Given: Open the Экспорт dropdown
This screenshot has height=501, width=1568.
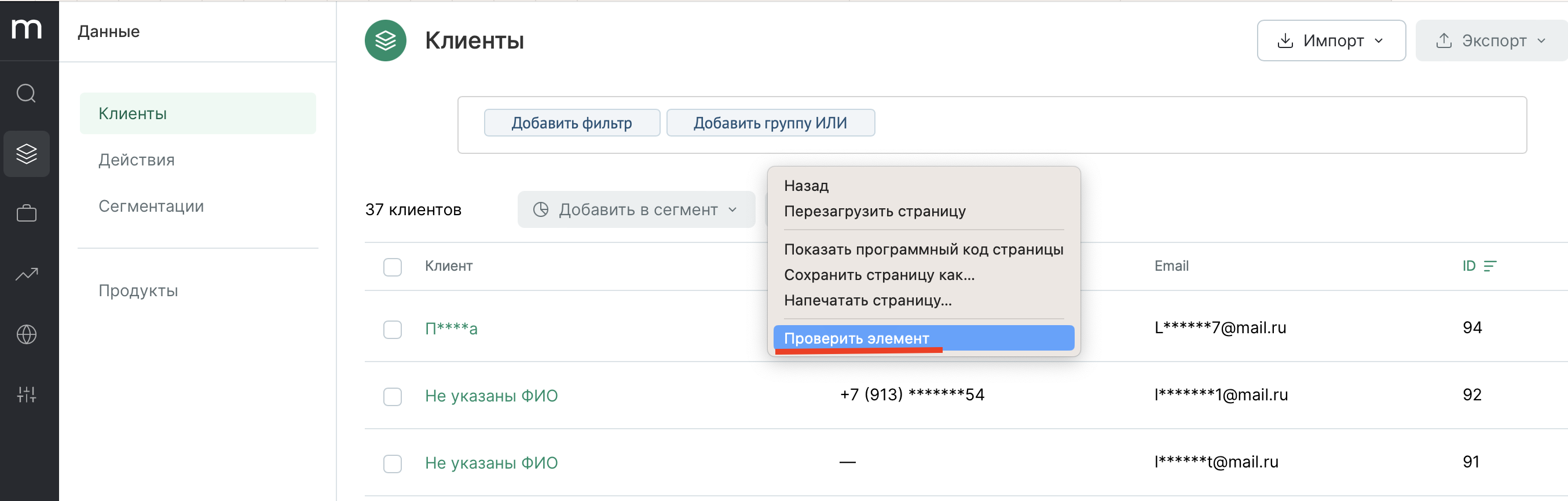Looking at the screenshot, I should coord(1492,40).
